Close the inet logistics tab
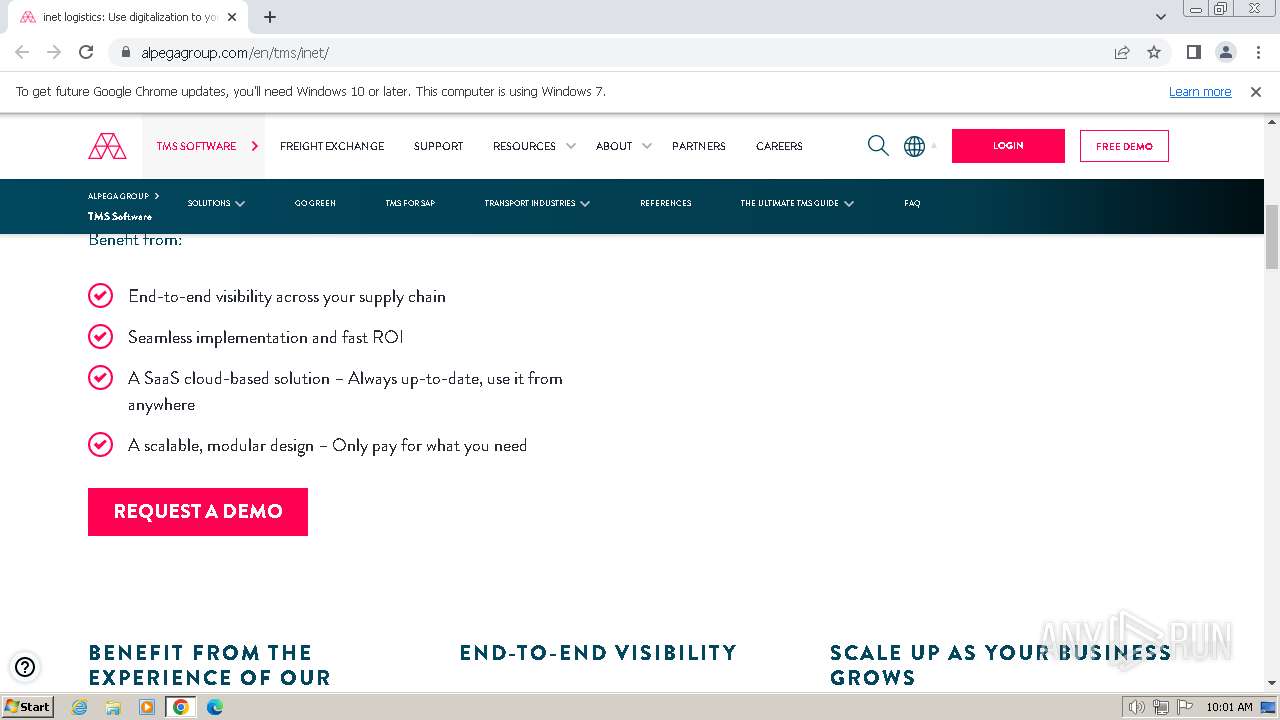The width and height of the screenshot is (1280, 720). click(232, 17)
